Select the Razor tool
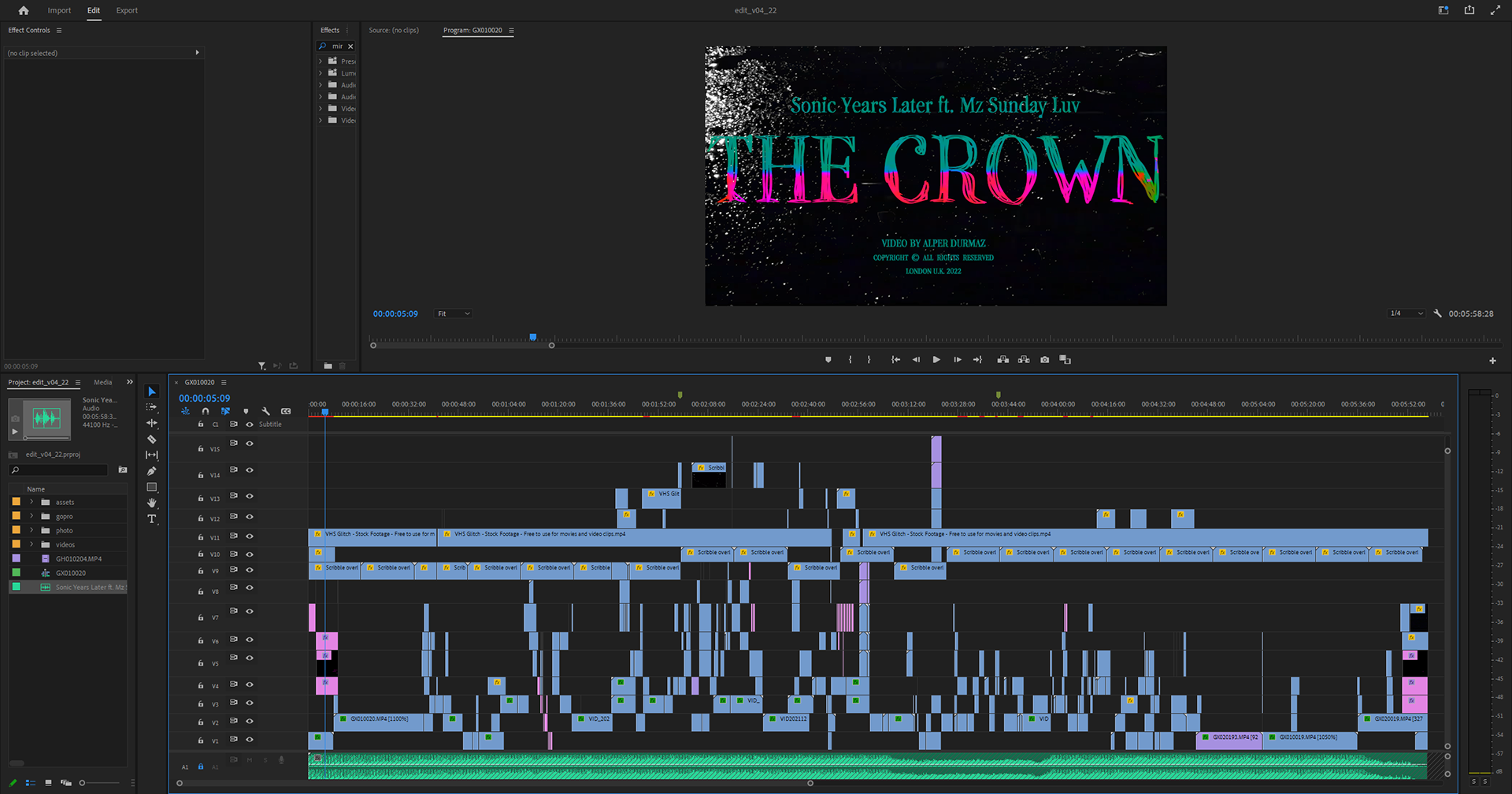Image resolution: width=1512 pixels, height=794 pixels. click(x=152, y=440)
